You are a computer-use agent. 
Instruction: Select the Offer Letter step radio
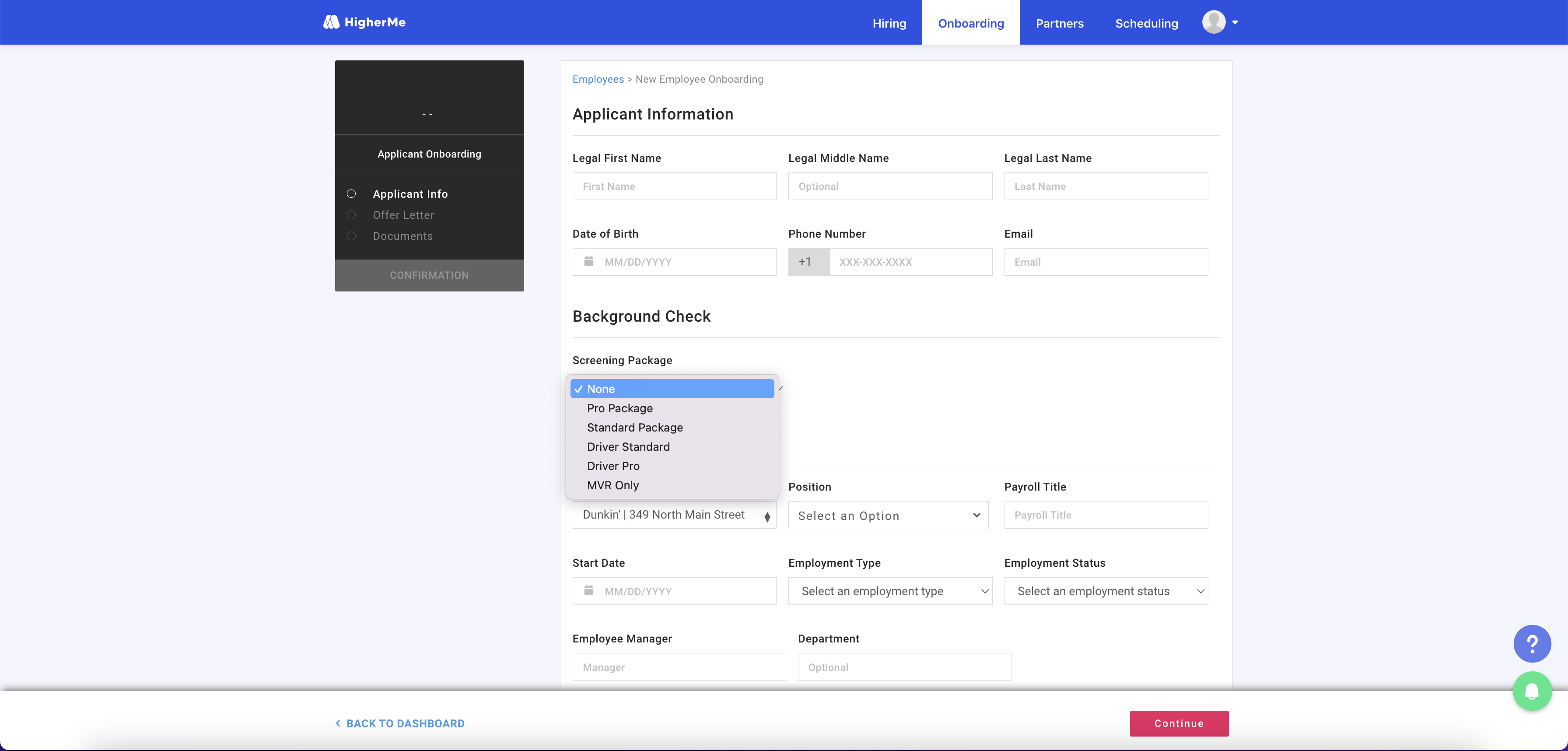tap(351, 215)
